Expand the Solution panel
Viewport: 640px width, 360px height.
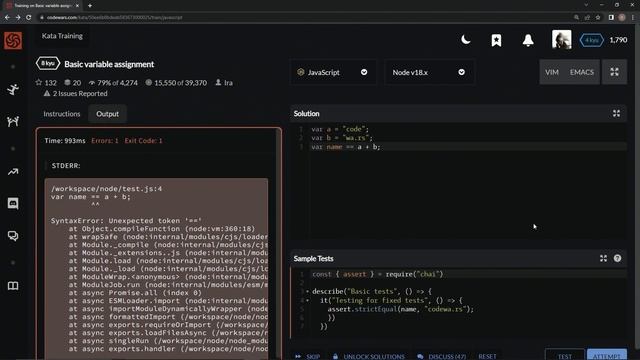tap(616, 113)
